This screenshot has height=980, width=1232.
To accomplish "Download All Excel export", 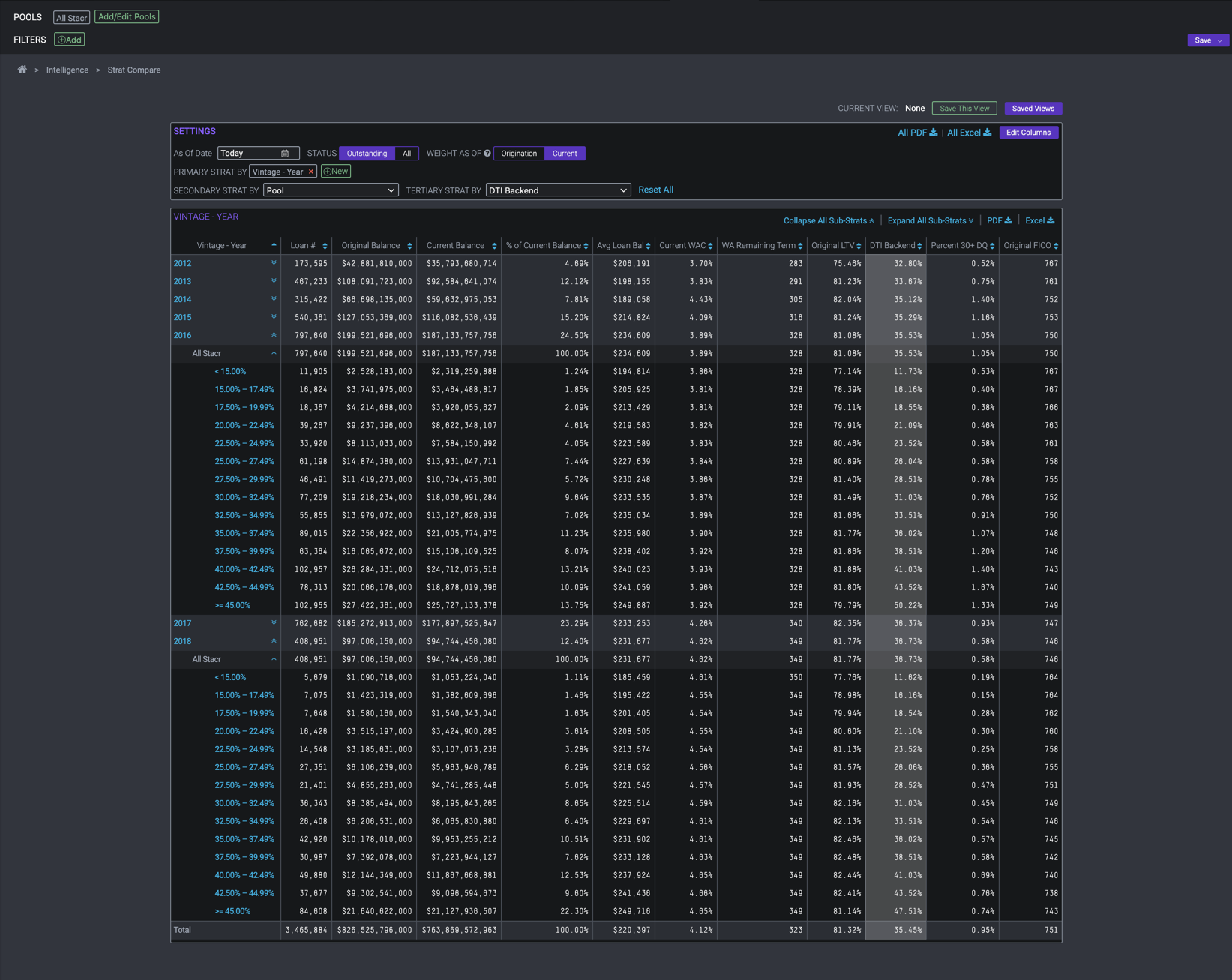I will pos(969,133).
